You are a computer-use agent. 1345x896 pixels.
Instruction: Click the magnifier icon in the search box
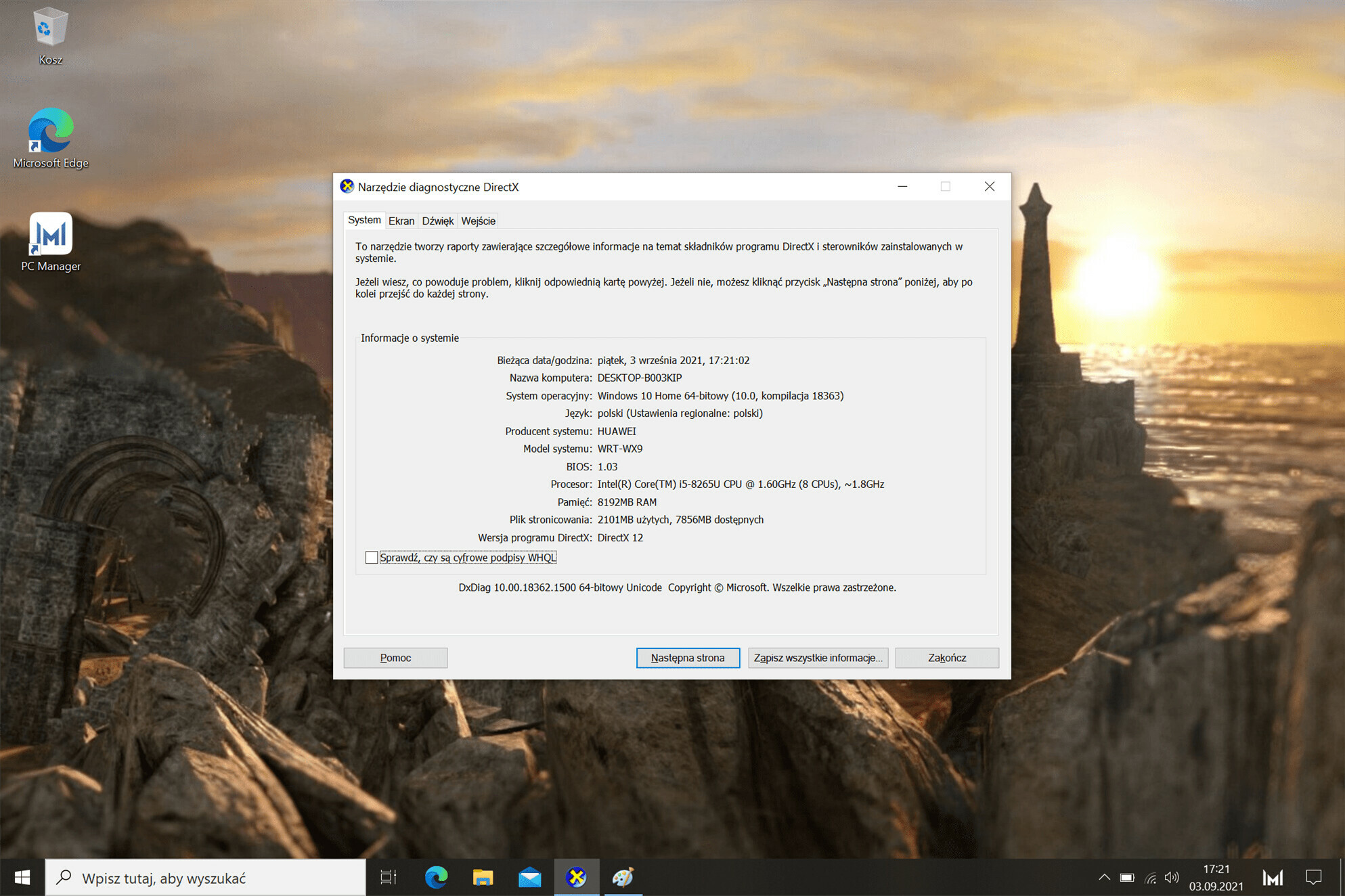[64, 878]
